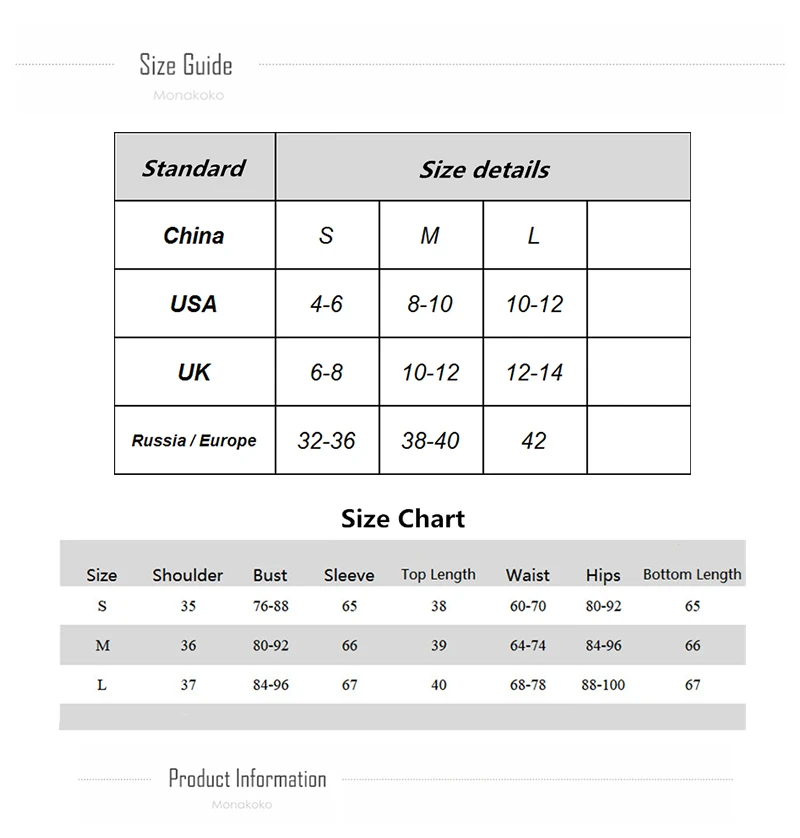This screenshot has width=800, height=838.
Task: Click the Size Chart title
Action: [403, 519]
